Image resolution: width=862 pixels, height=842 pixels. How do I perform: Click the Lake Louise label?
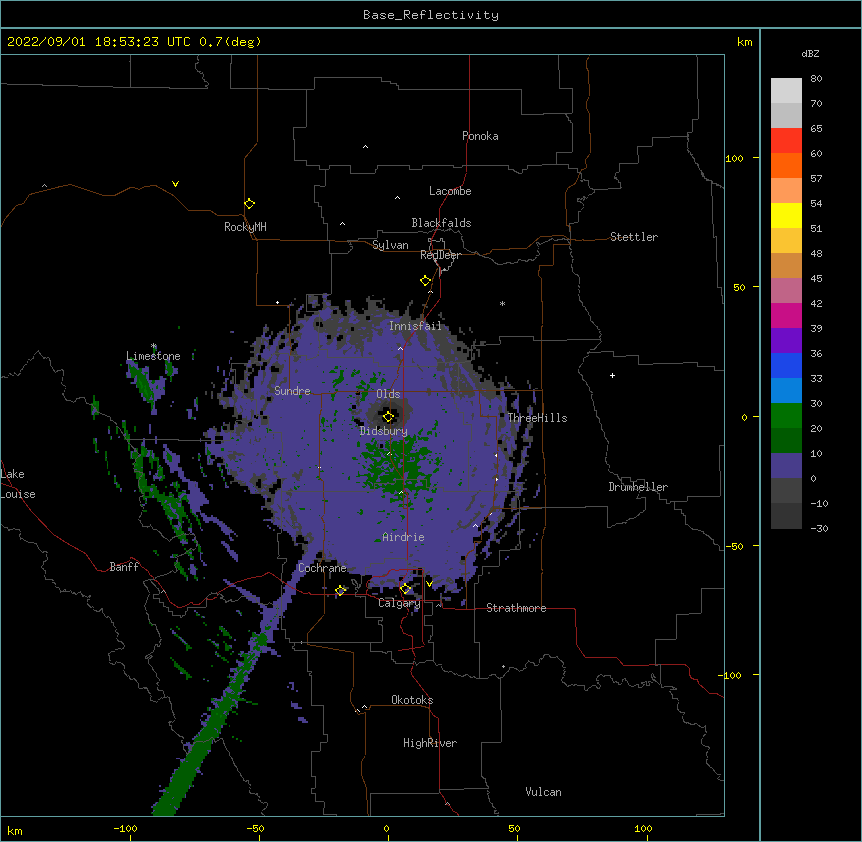pyautogui.click(x=18, y=484)
